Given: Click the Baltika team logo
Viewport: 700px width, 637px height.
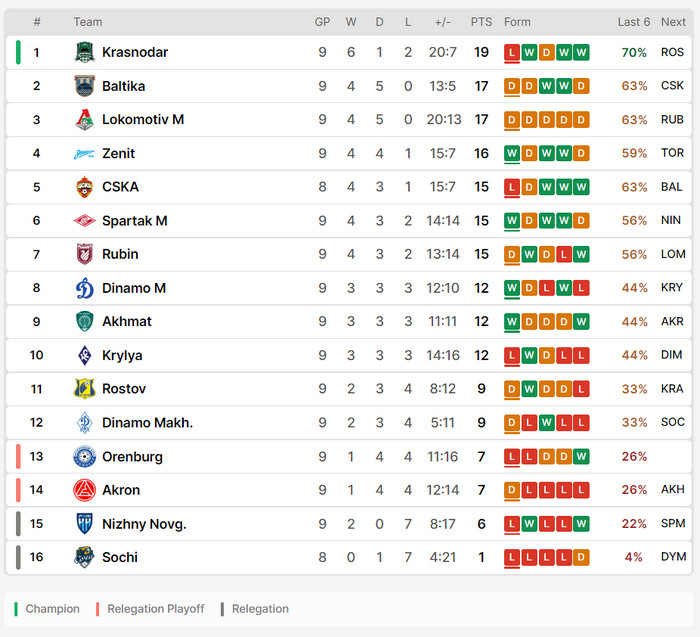Looking at the screenshot, I should 85,86.
